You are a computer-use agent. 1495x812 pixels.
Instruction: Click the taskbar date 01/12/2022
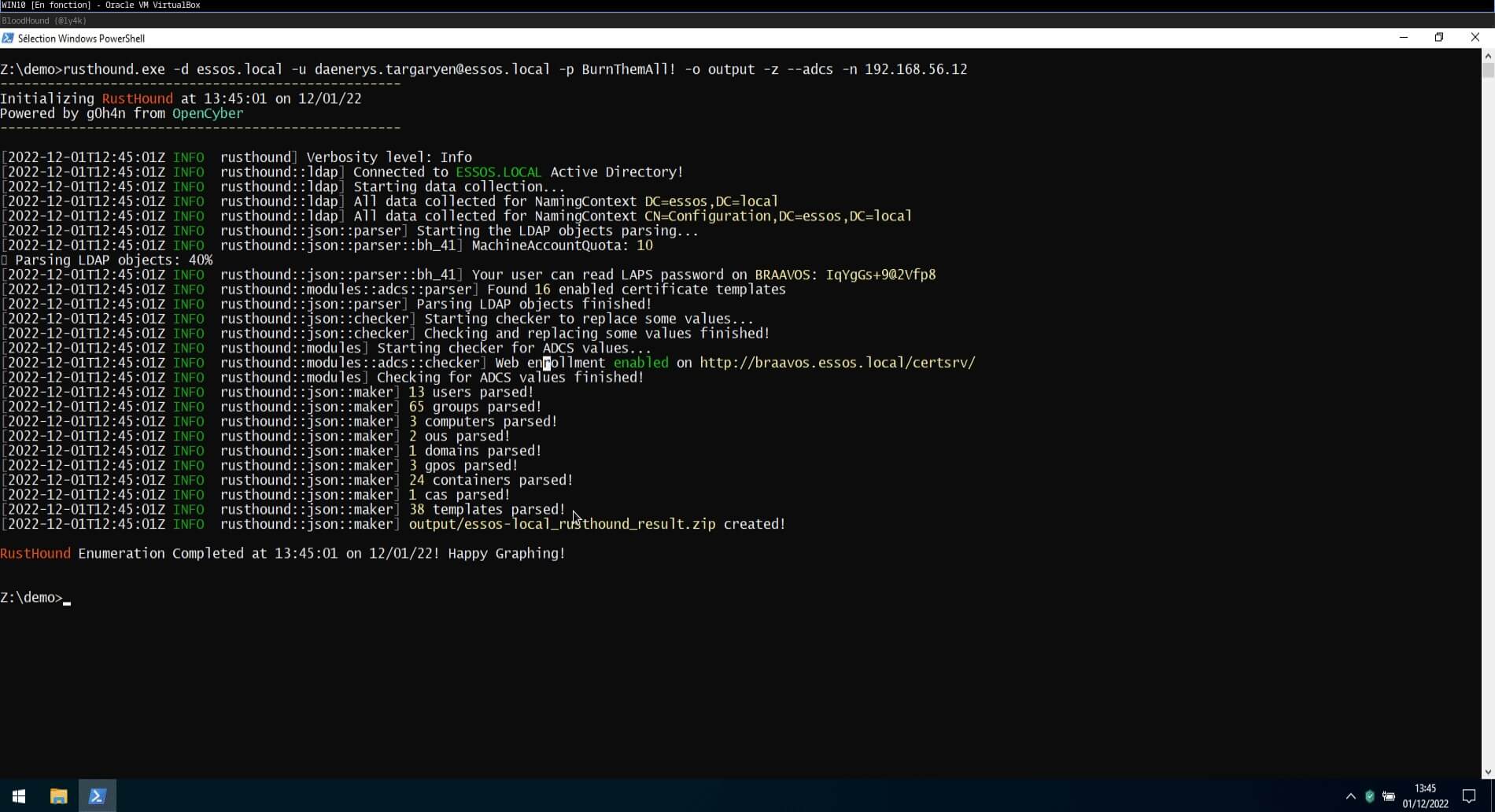(1425, 804)
